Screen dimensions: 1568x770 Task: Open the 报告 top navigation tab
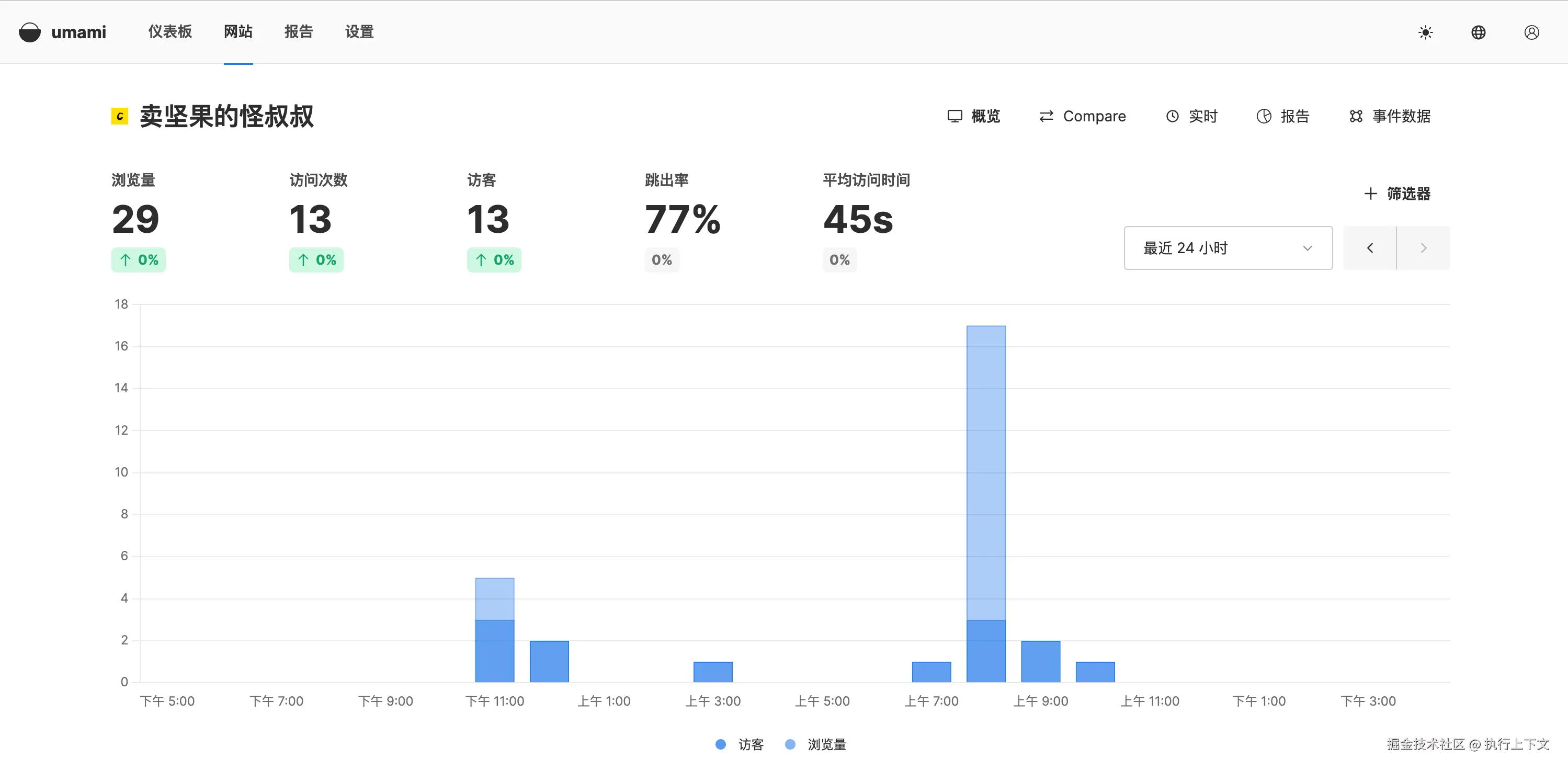pos(298,32)
